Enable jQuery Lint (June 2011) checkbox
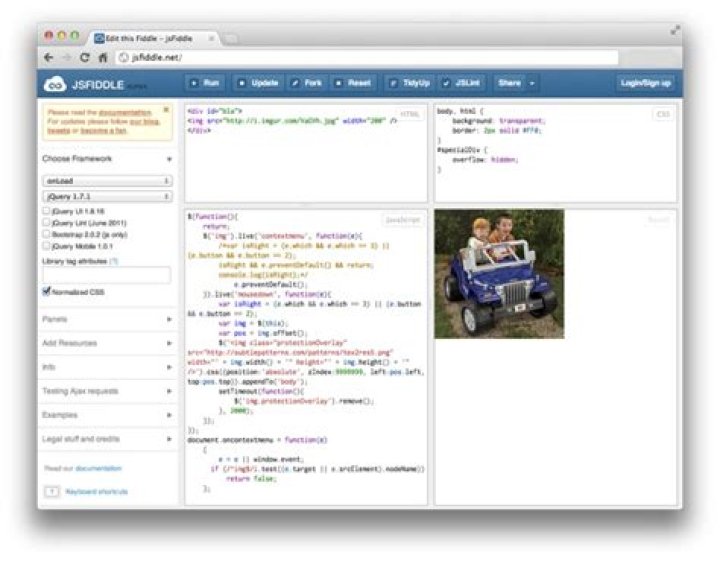This screenshot has height=561, width=720. click(46, 222)
